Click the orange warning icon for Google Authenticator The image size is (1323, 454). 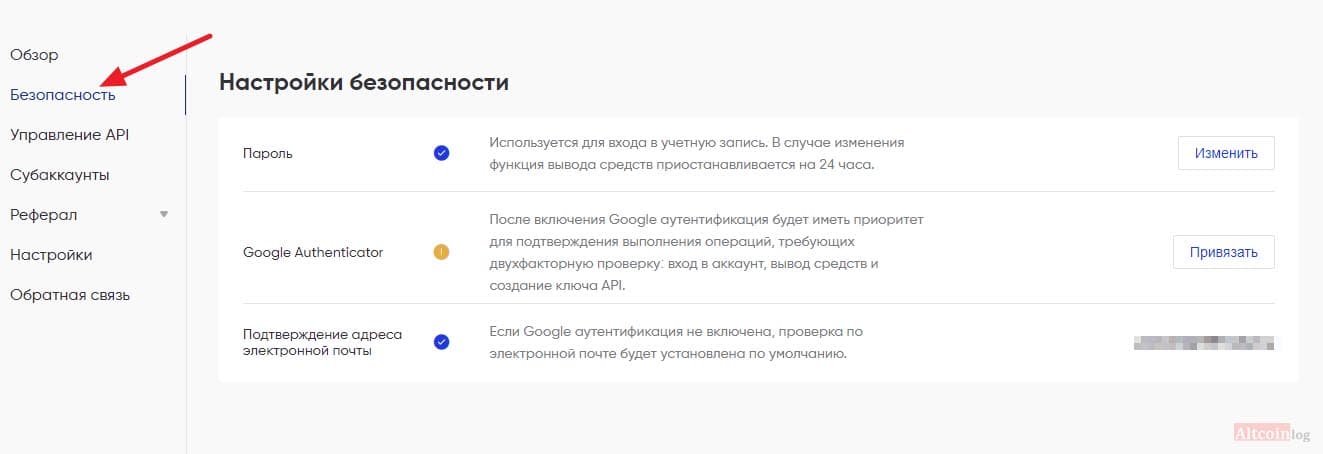[441, 252]
